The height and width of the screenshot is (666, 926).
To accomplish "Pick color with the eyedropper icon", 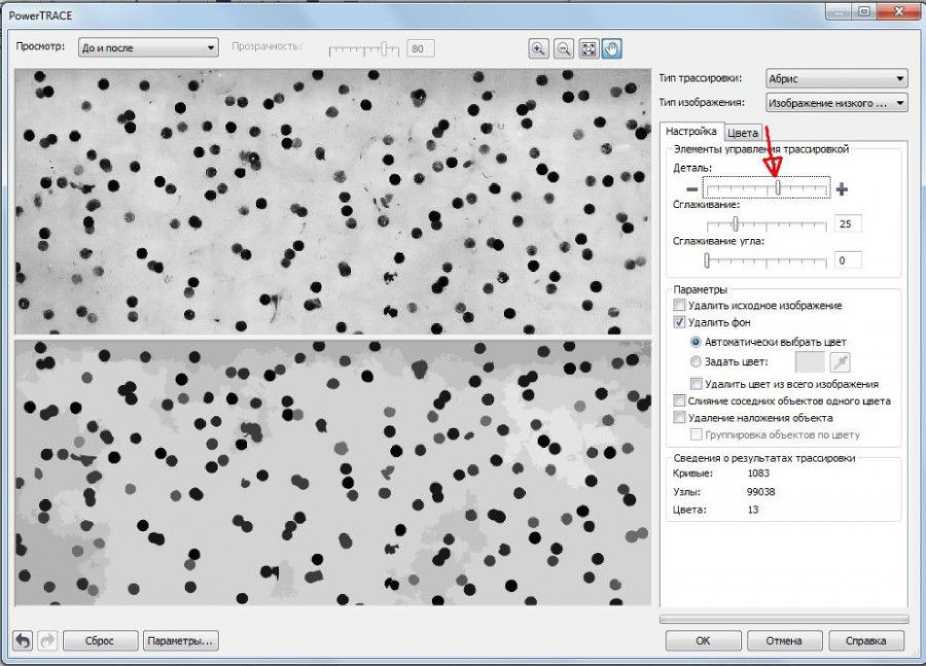I will click(839, 363).
